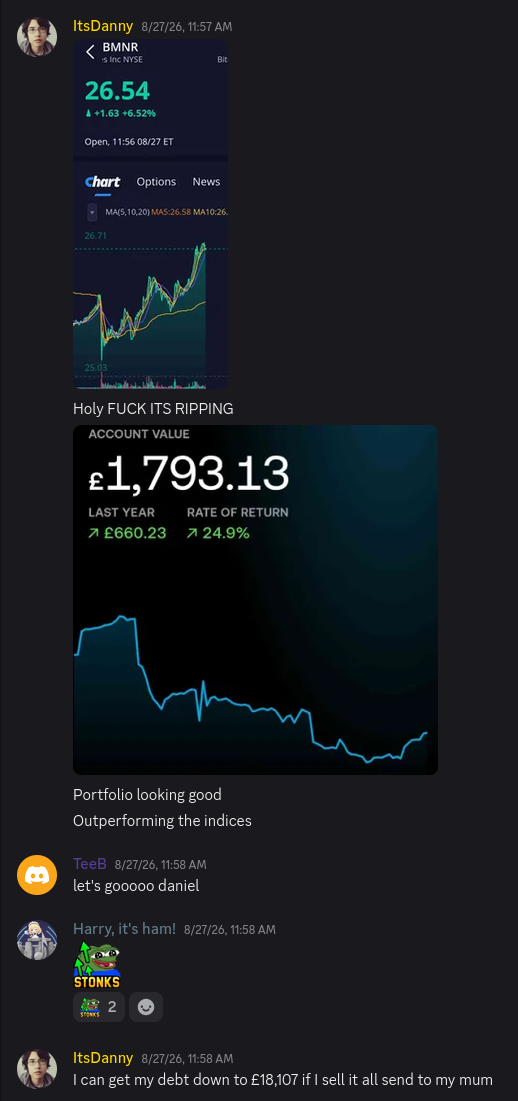The image size is (518, 1101).
Task: Open the MA indicator dropdown in chart image
Action: click(x=92, y=212)
